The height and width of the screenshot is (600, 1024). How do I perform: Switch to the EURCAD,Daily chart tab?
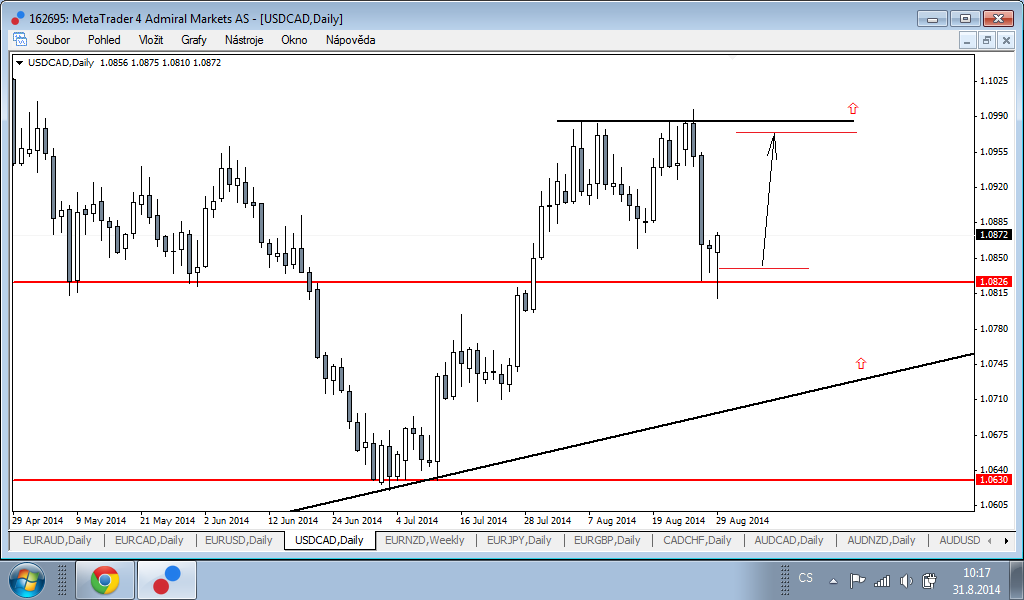coord(149,540)
